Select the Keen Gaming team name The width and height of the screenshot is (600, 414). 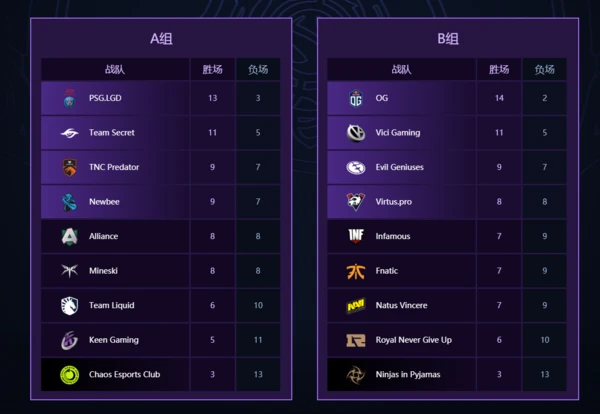[114, 340]
